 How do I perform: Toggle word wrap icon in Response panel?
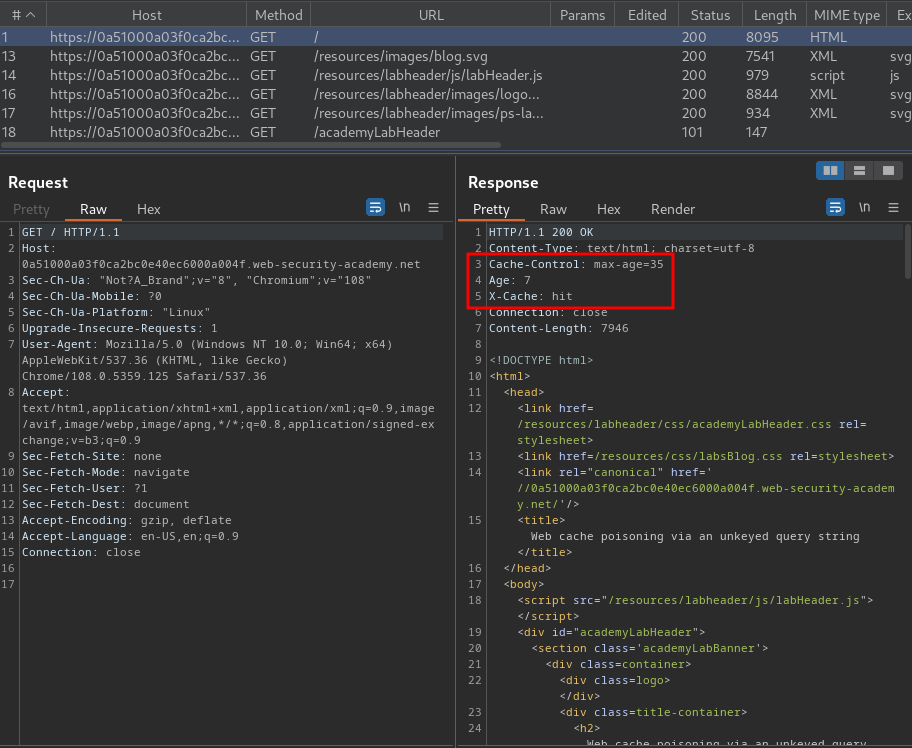click(x=835, y=207)
